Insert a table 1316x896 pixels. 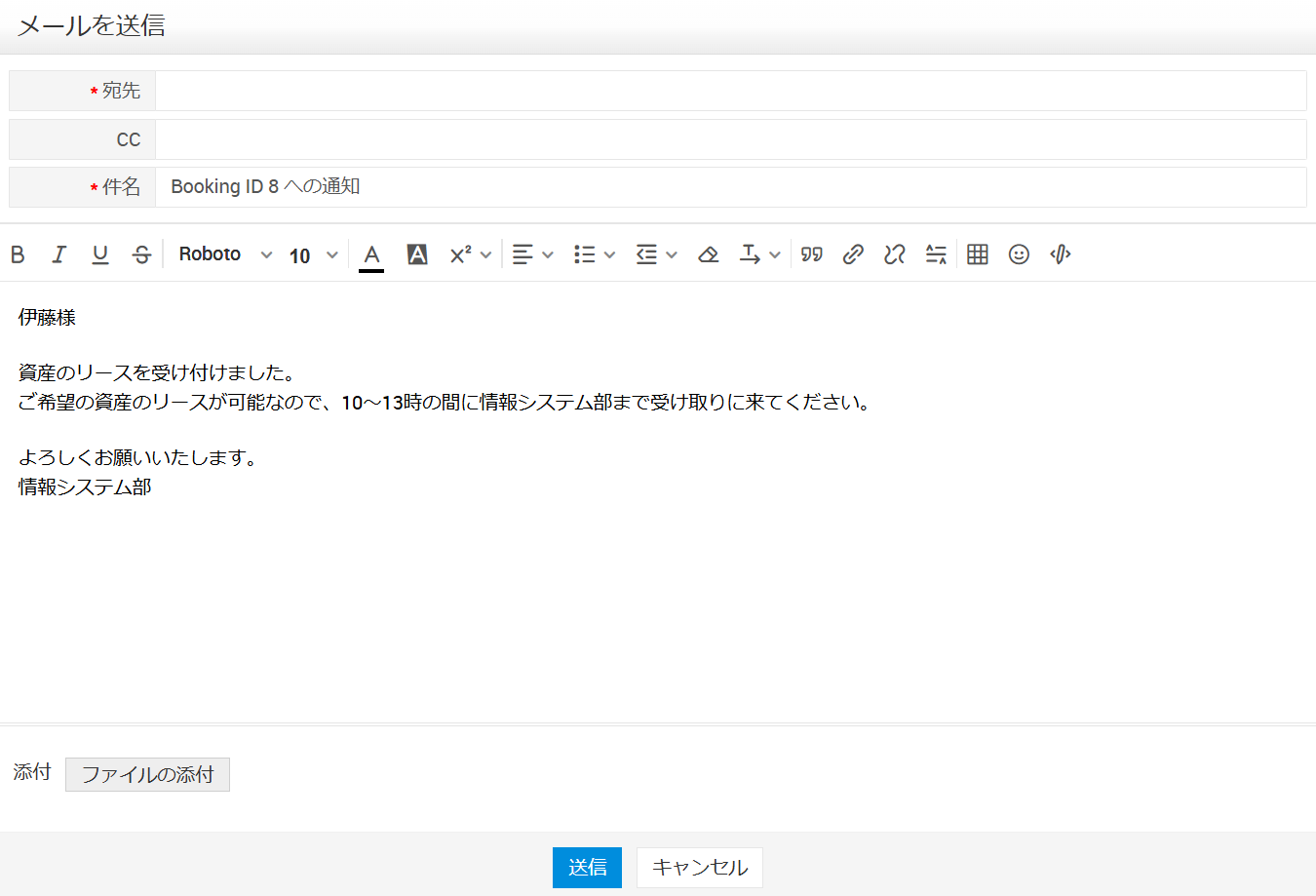point(978,254)
